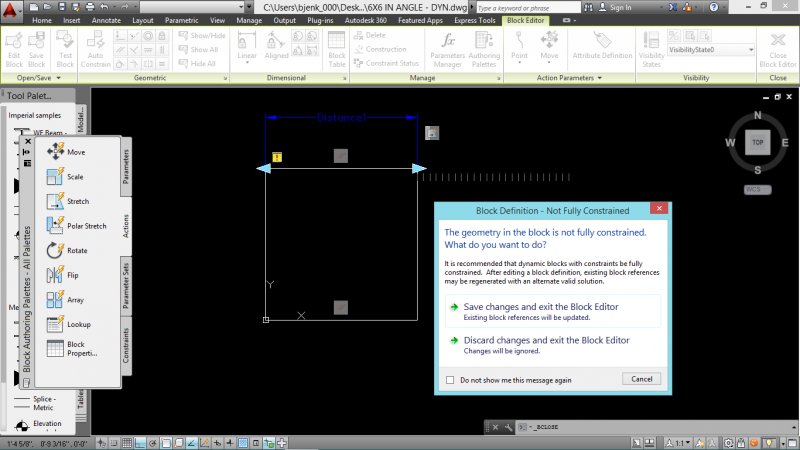The image size is (800, 450).
Task: Open the Manage panel dialog launcher
Action: point(498,79)
